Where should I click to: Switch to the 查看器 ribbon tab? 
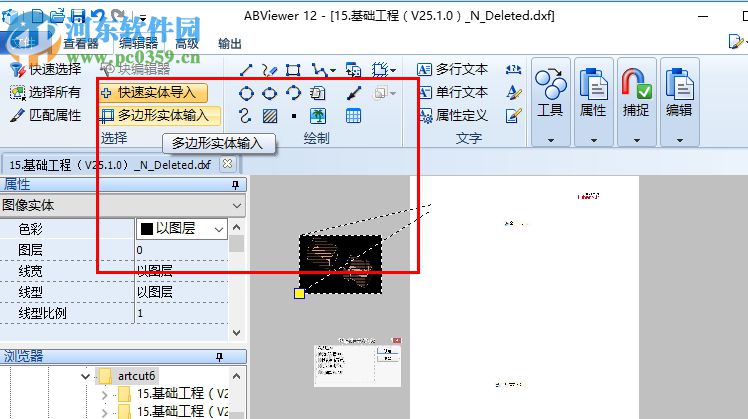[x=81, y=44]
